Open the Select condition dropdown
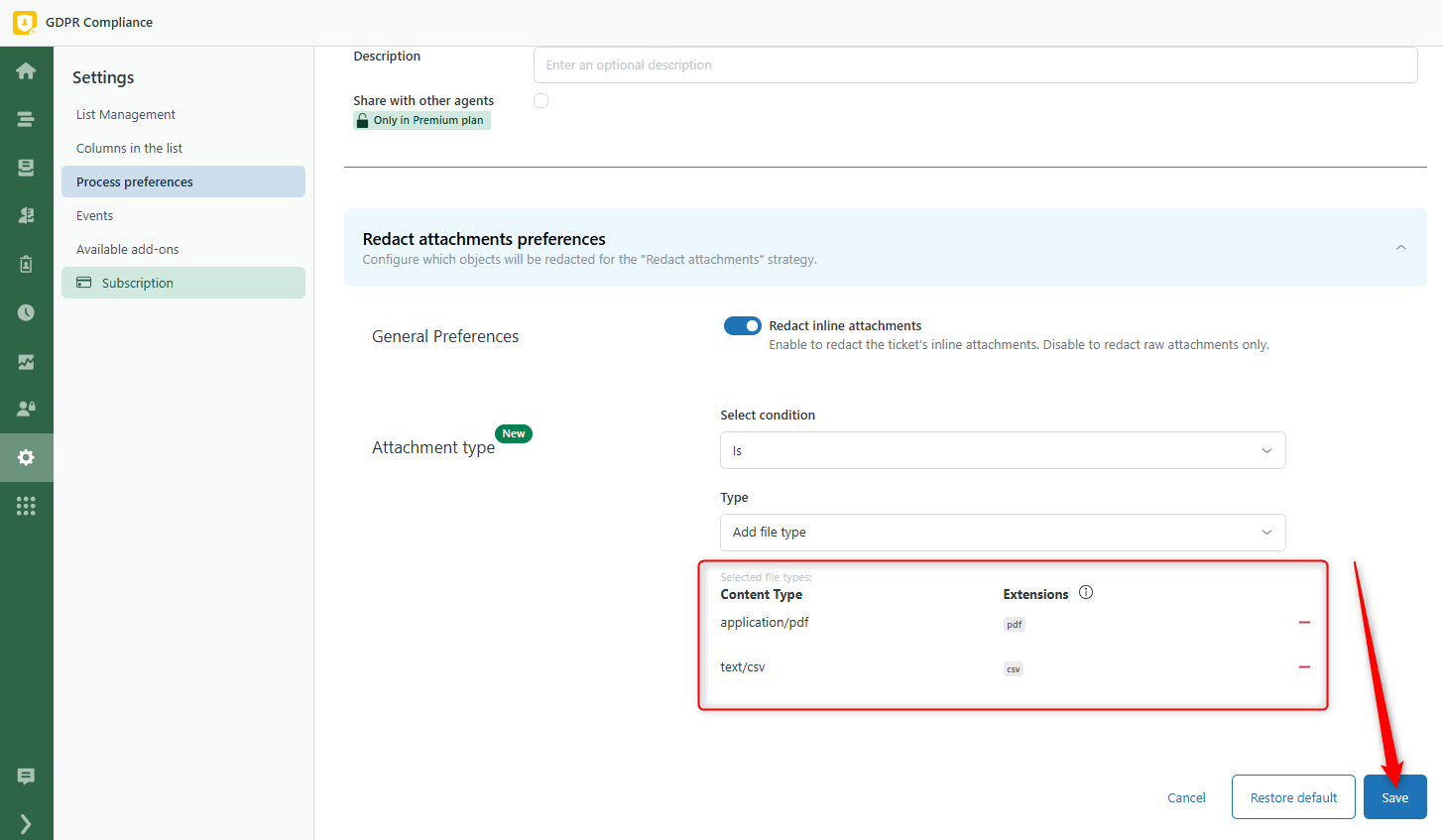 point(1003,450)
